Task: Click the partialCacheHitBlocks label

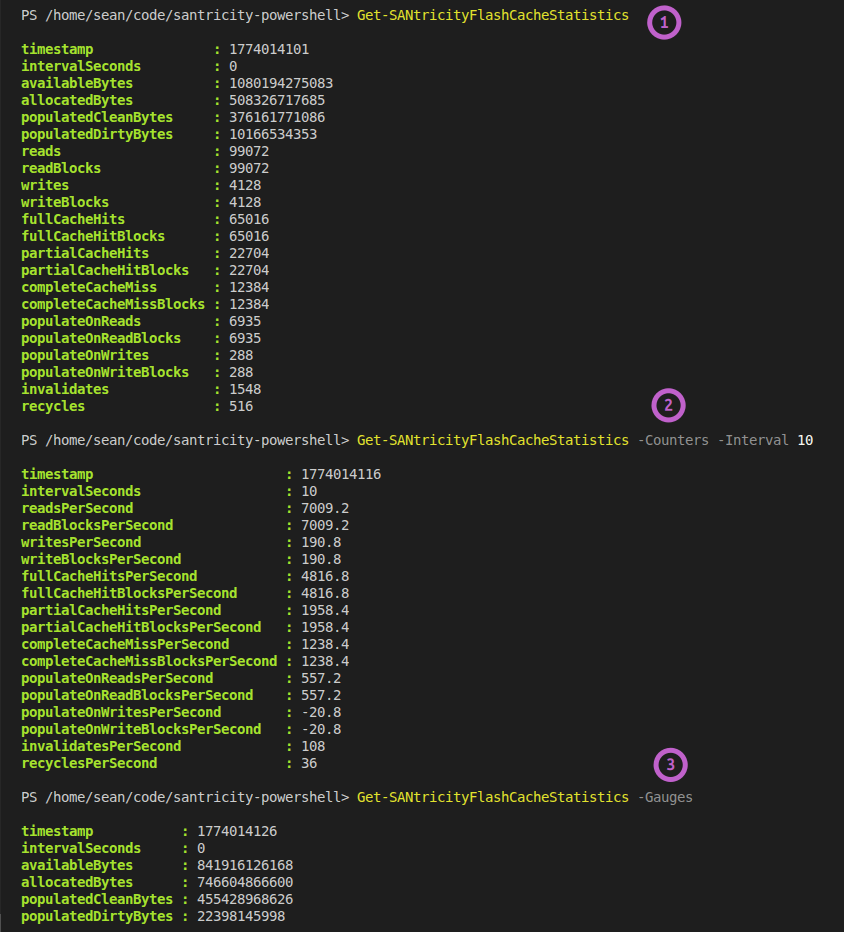Action: coord(105,270)
